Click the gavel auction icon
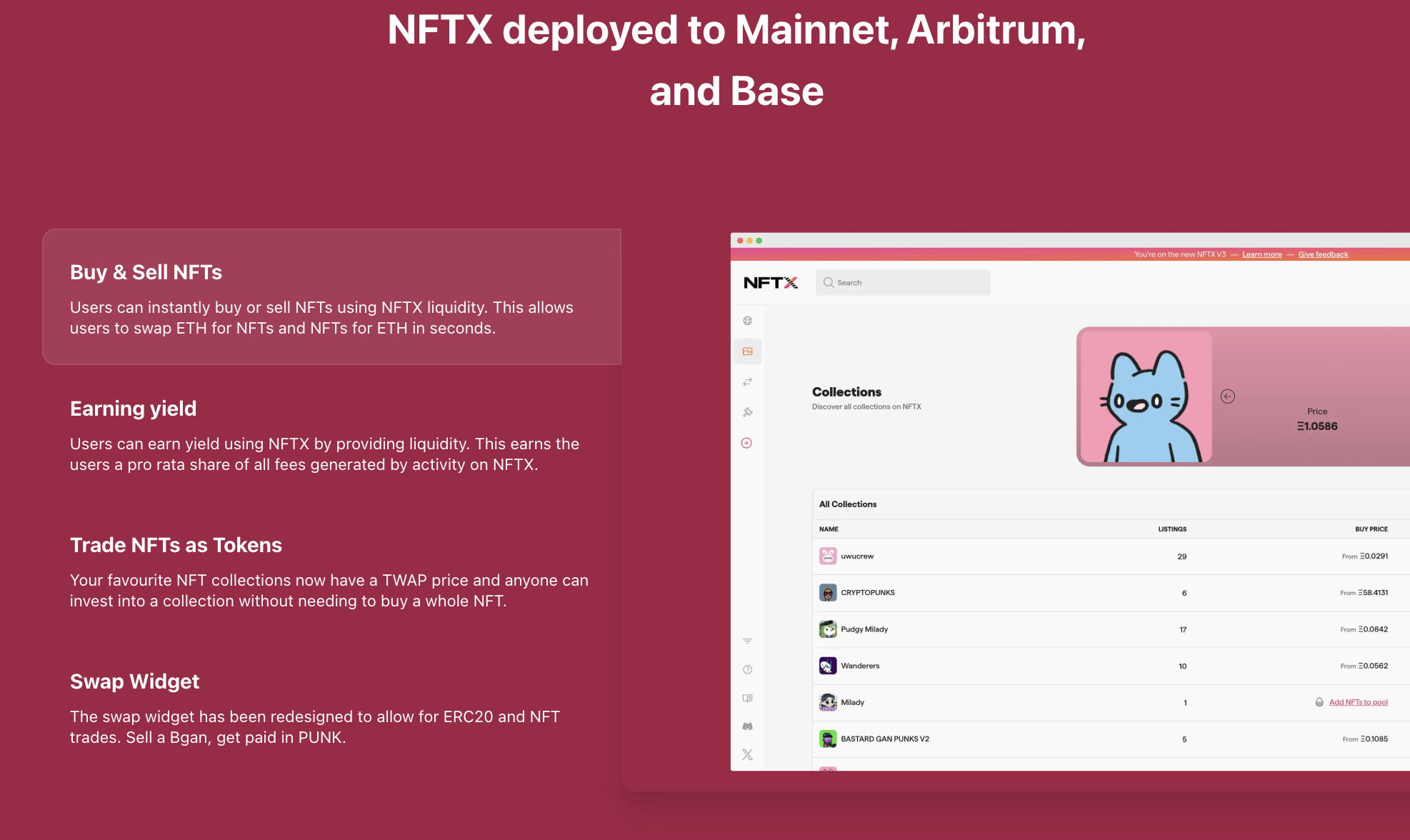The height and width of the screenshot is (840, 1410). [747, 412]
